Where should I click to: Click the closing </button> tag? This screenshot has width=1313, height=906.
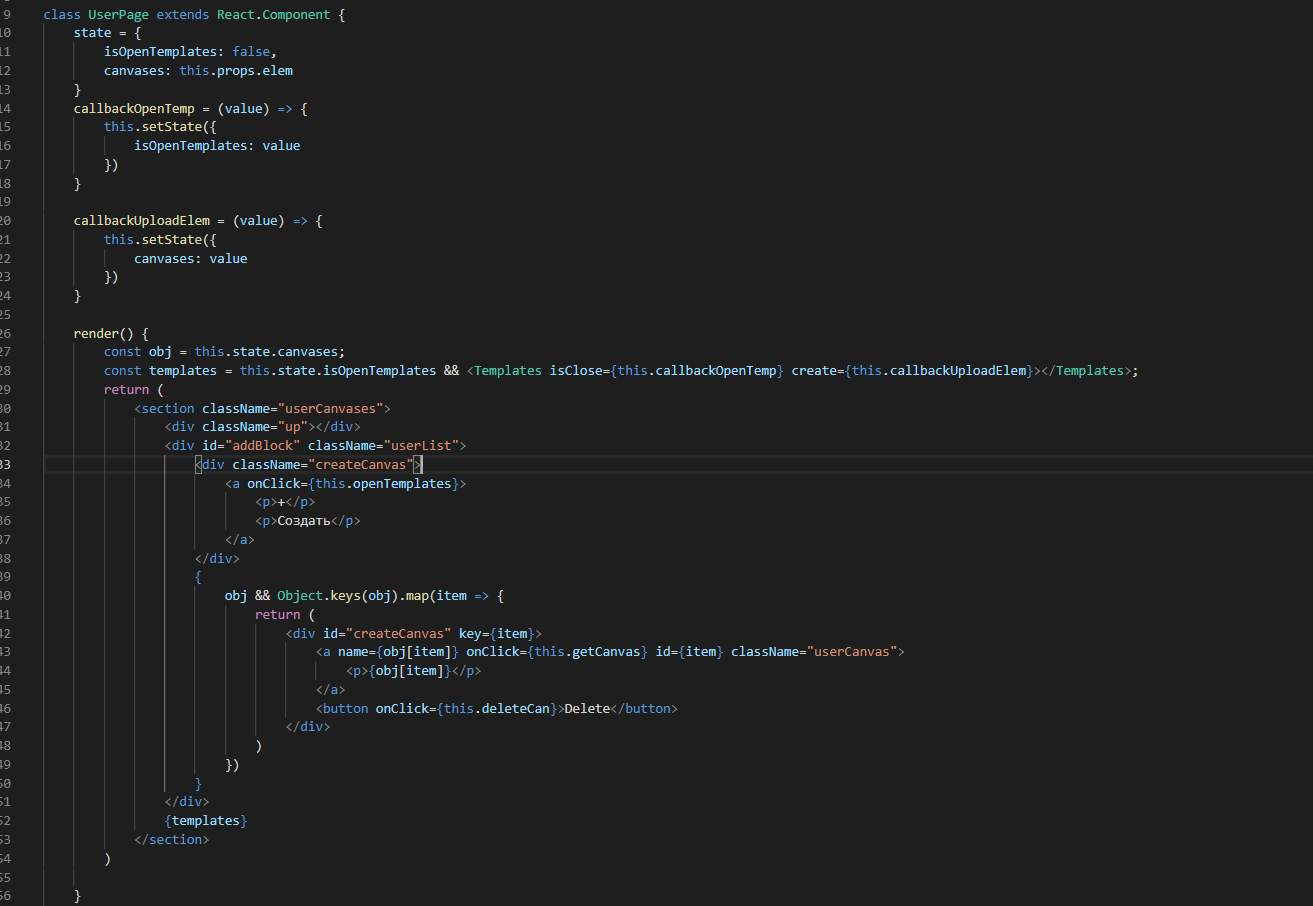coord(644,708)
